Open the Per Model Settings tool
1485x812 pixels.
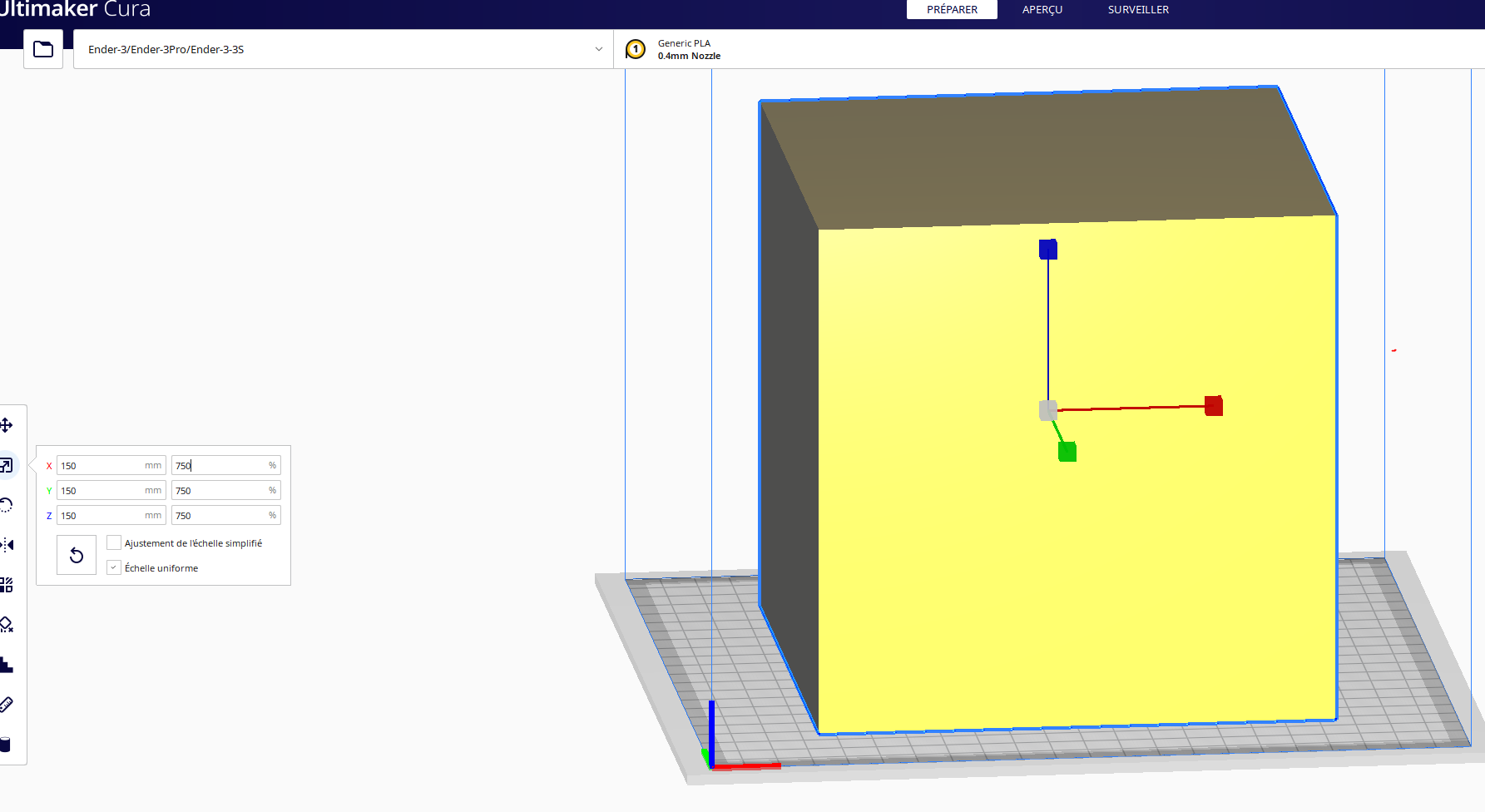pos(6,585)
